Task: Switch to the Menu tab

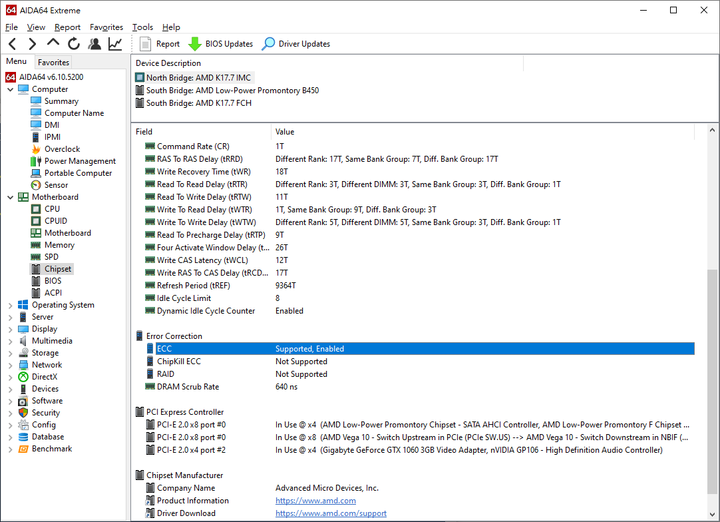Action: pos(17,61)
